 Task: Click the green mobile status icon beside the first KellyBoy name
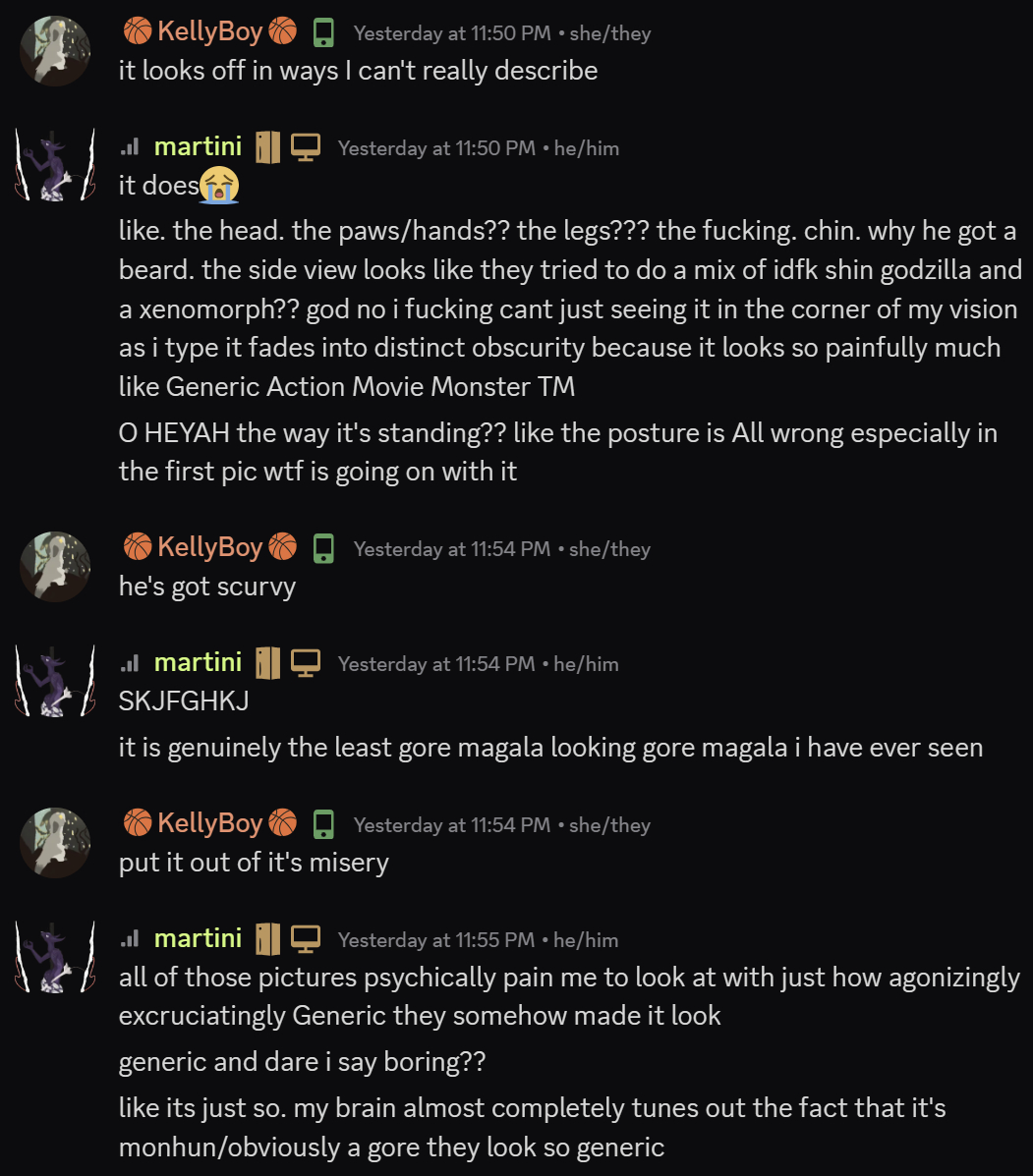tap(323, 33)
